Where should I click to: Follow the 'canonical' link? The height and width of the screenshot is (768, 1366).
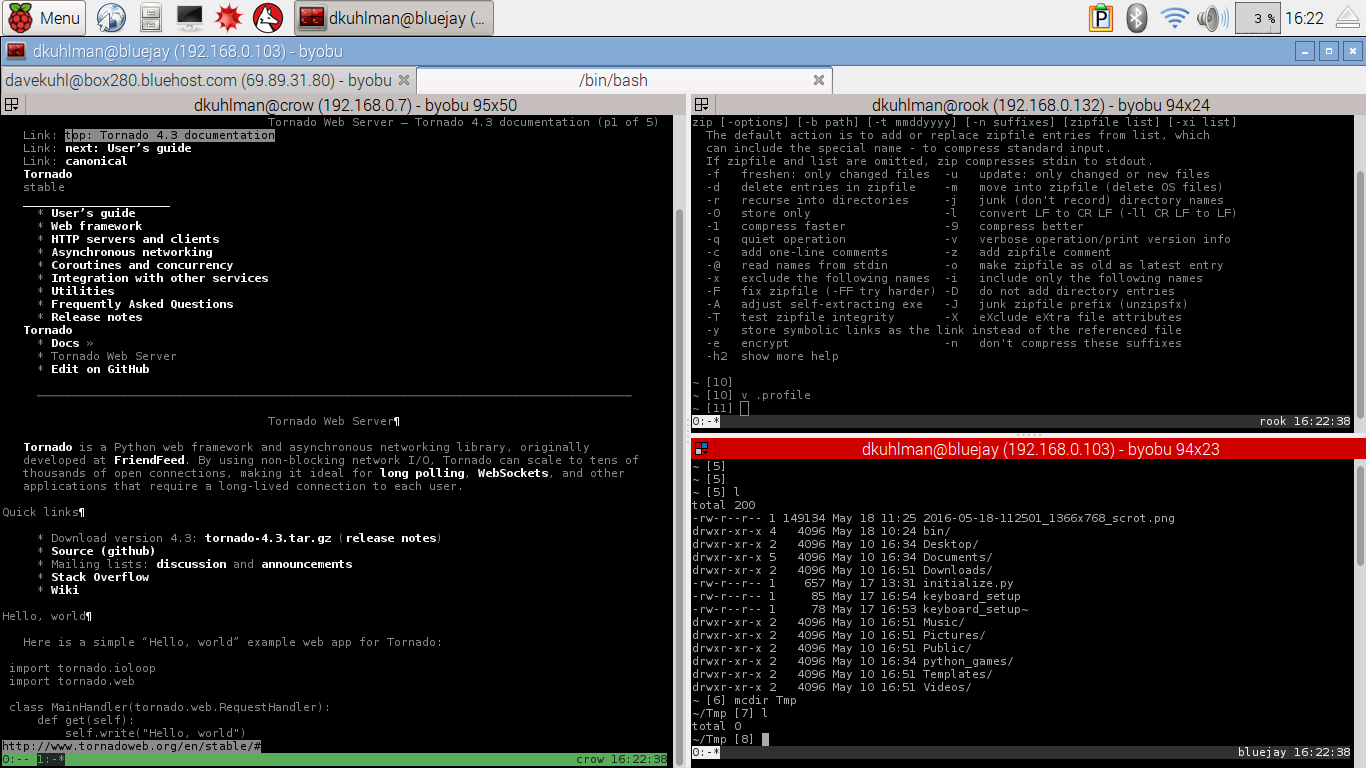click(x=96, y=161)
